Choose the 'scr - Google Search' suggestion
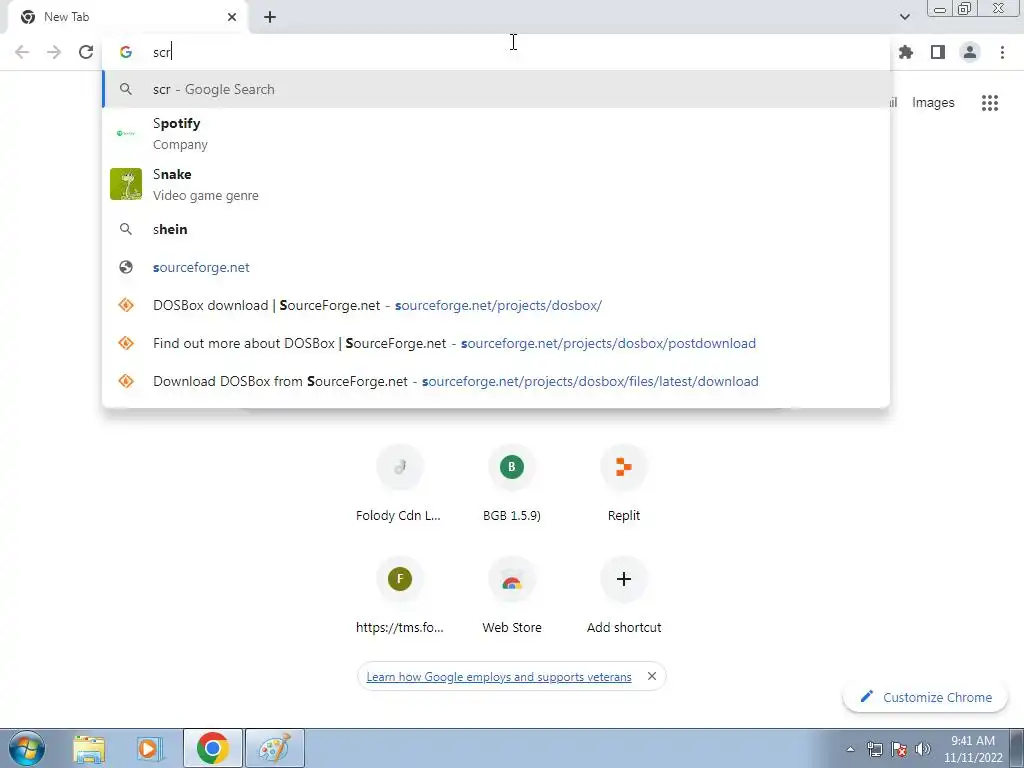 click(x=496, y=89)
